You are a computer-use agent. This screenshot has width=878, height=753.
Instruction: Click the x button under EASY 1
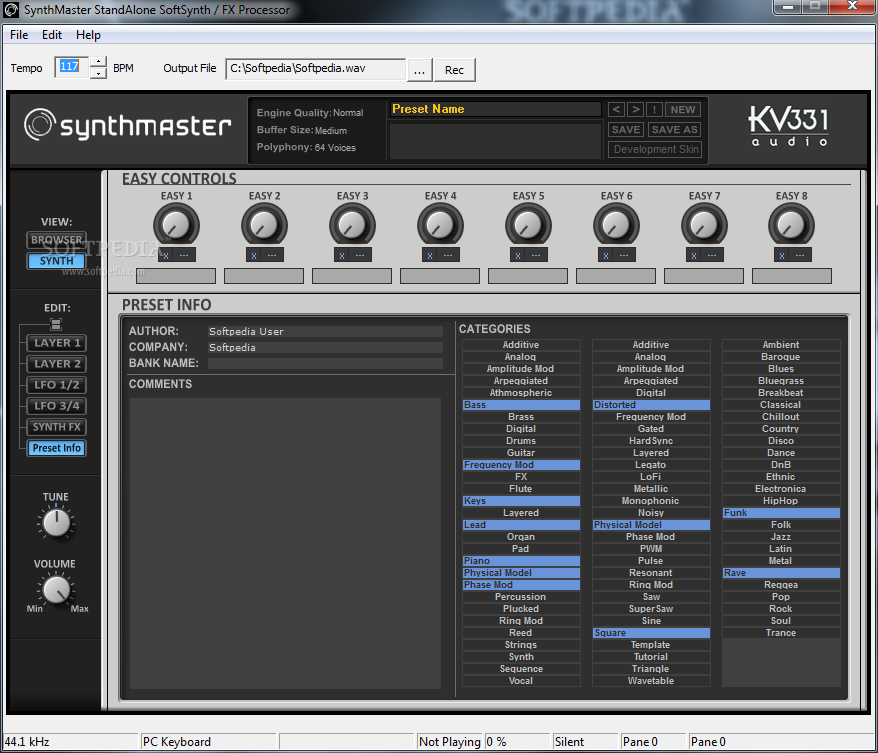coord(166,255)
